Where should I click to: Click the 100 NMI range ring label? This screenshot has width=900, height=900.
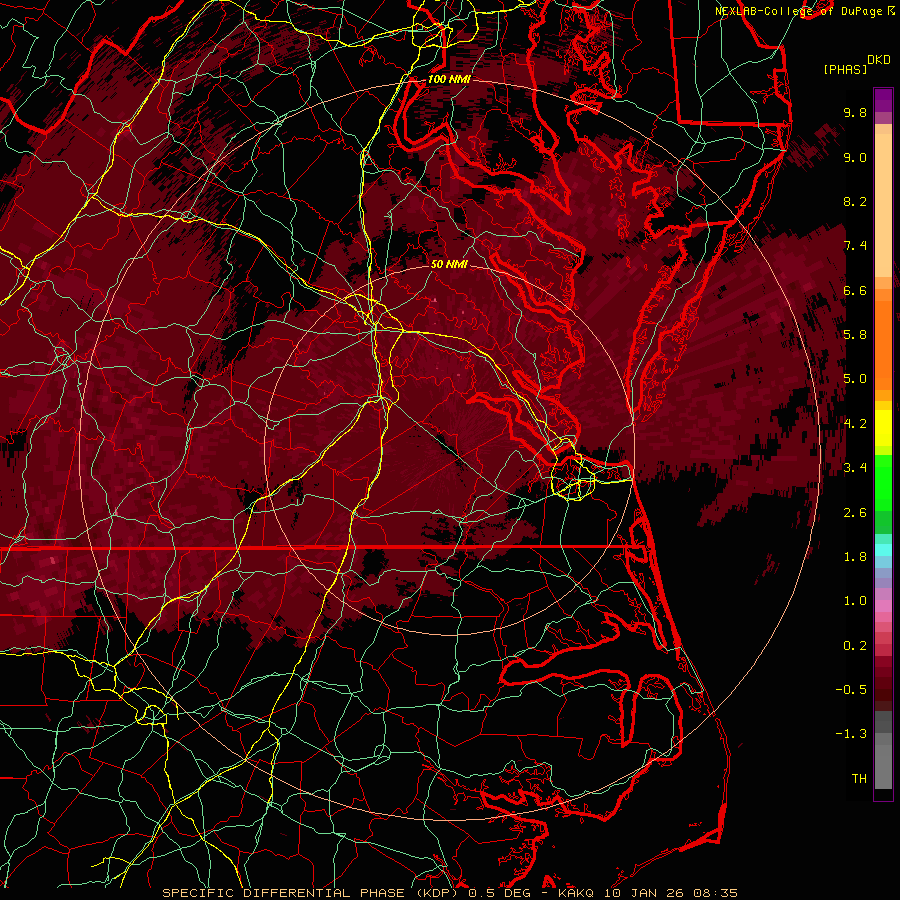coord(449,79)
